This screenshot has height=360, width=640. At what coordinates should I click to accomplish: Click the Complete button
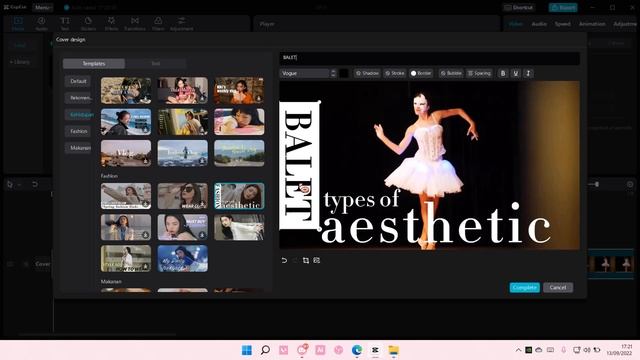pyautogui.click(x=524, y=287)
